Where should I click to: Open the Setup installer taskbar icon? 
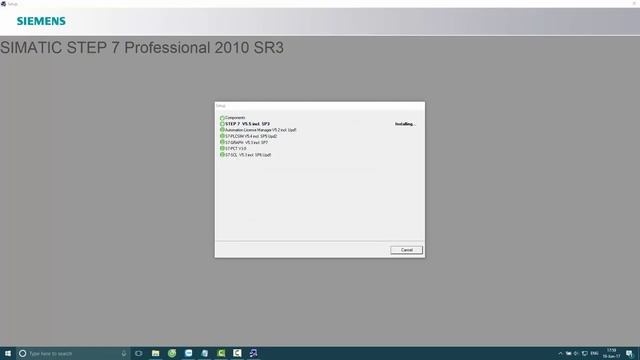253,353
